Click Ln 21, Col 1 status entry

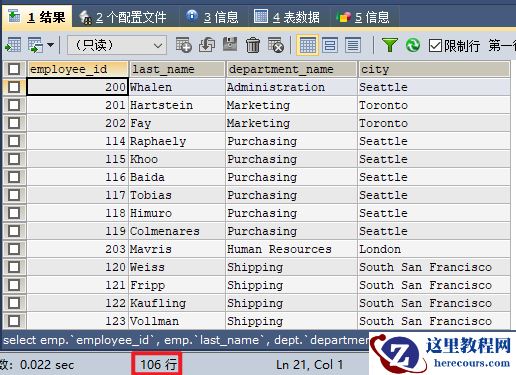tap(310, 364)
